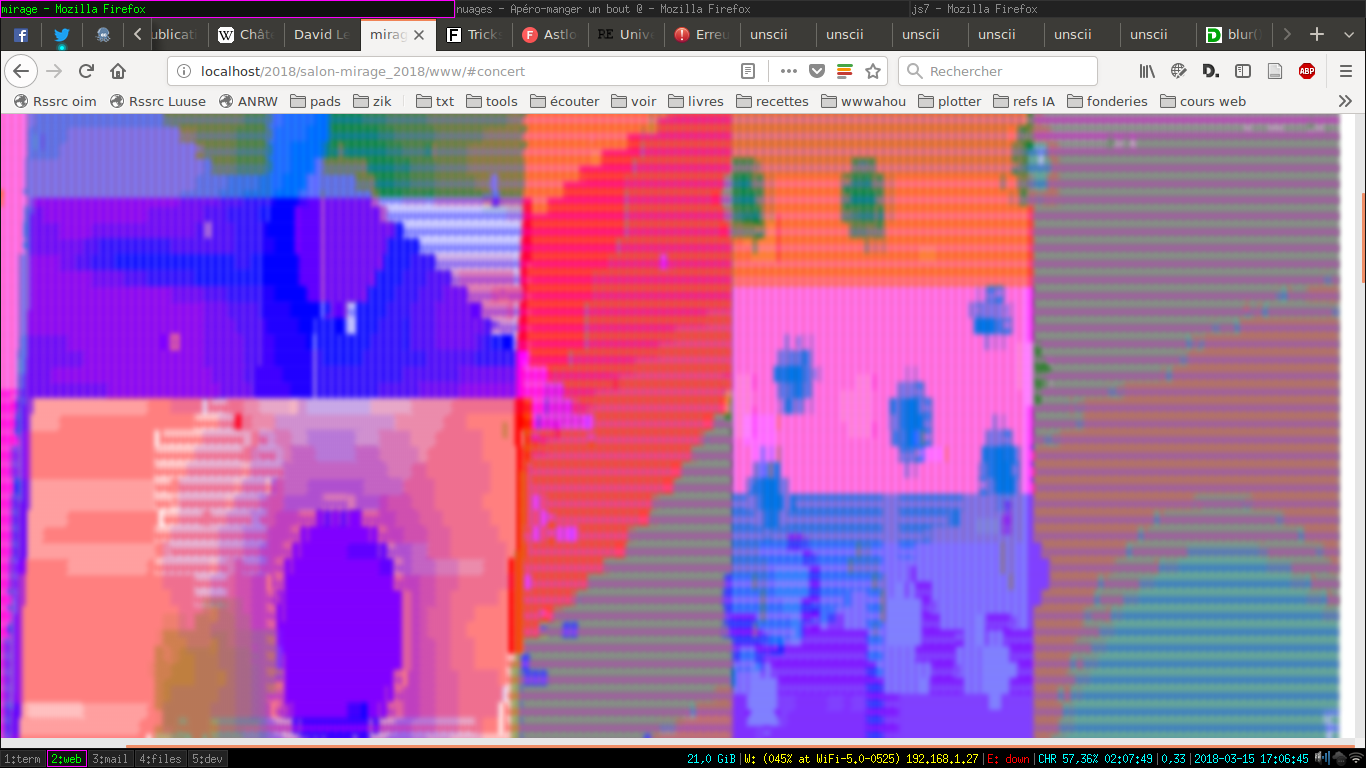
Task: Open a new tab with plus
Action: [x=1317, y=34]
